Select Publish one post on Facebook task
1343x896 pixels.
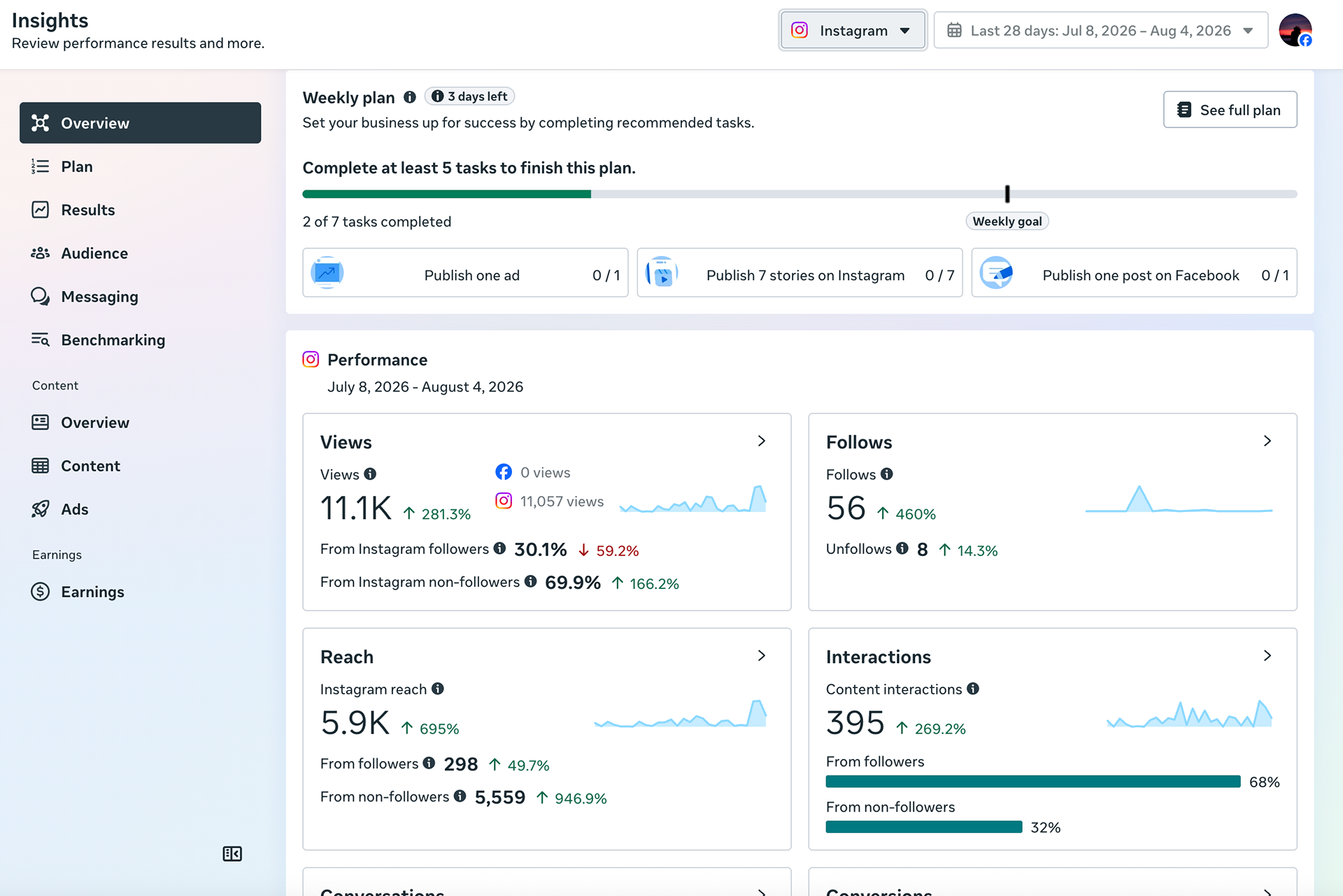pyautogui.click(x=1134, y=273)
